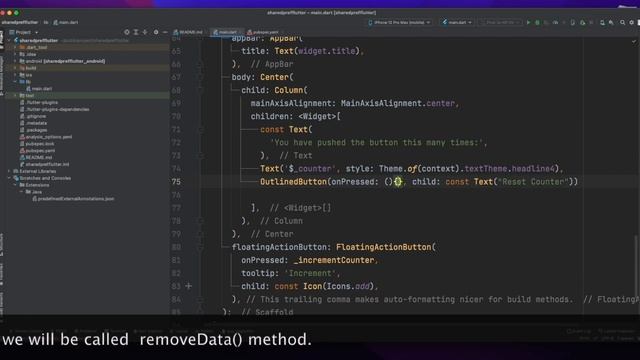Select .gitignore in project tree
The image size is (640, 360).
click(33, 116)
